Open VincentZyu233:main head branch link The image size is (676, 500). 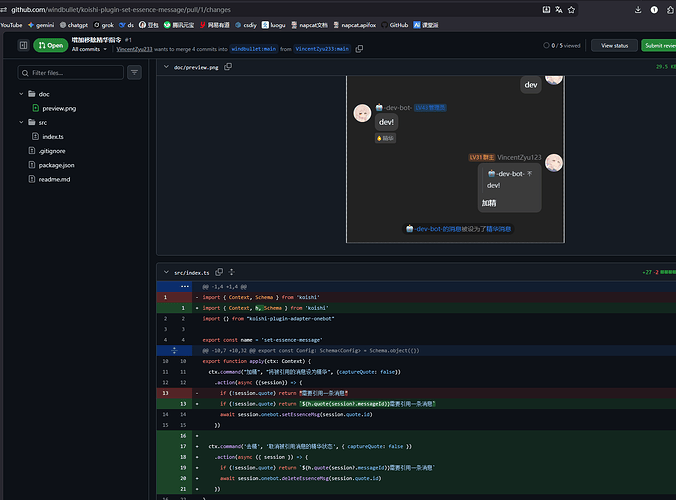[x=322, y=49]
